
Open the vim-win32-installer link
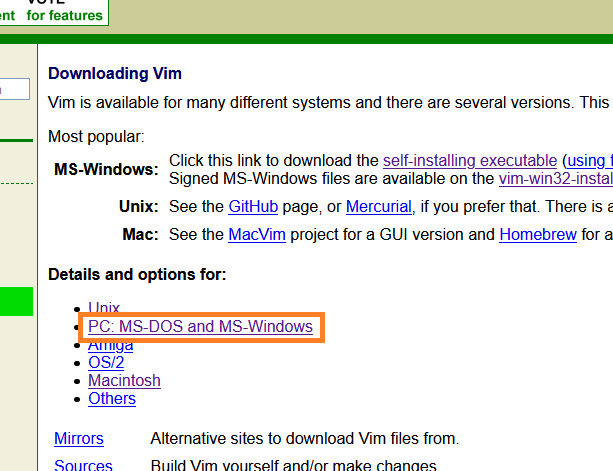(556, 179)
